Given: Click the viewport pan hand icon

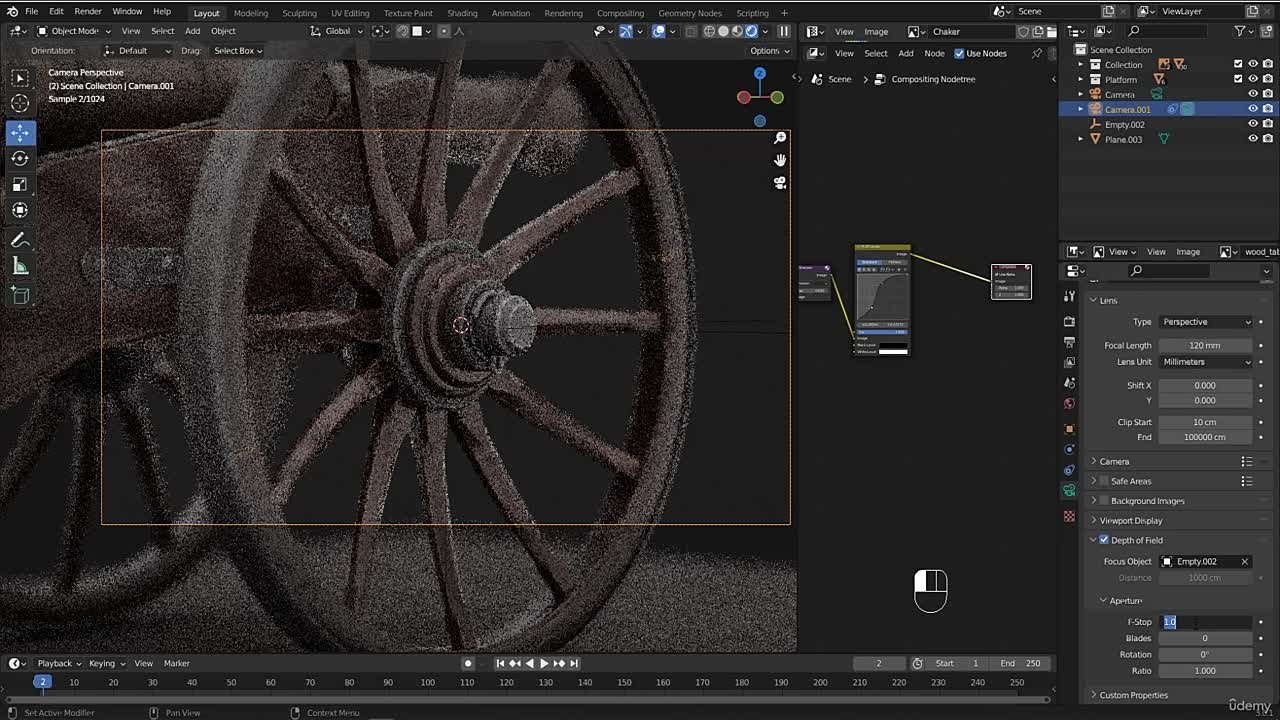Looking at the screenshot, I should [x=780, y=160].
